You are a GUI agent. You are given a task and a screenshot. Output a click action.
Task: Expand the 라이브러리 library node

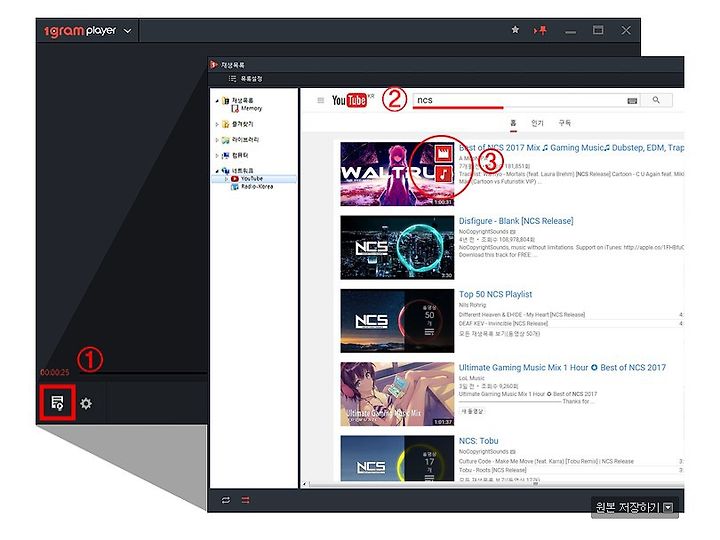tap(217, 140)
